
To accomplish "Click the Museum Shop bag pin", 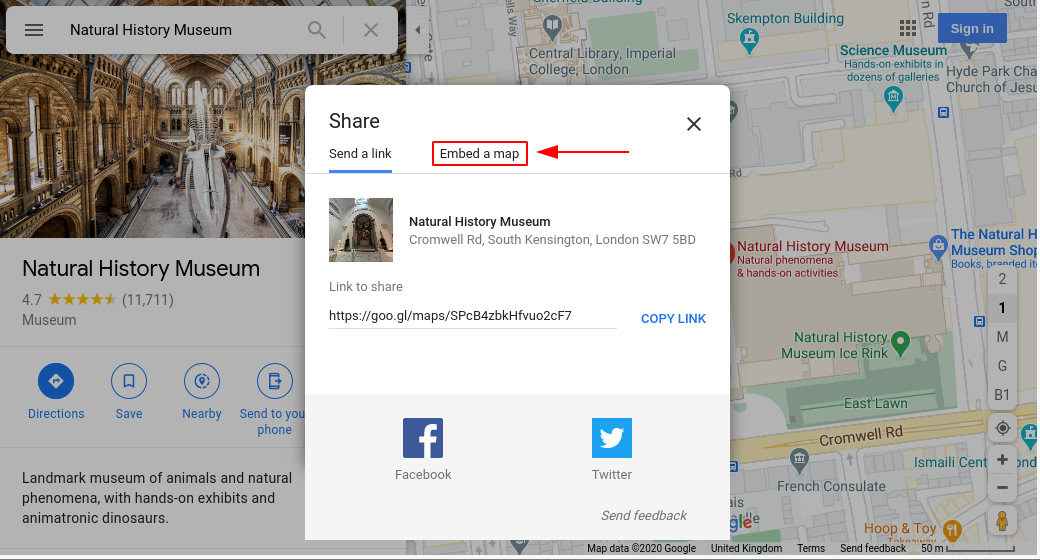I will (x=938, y=247).
